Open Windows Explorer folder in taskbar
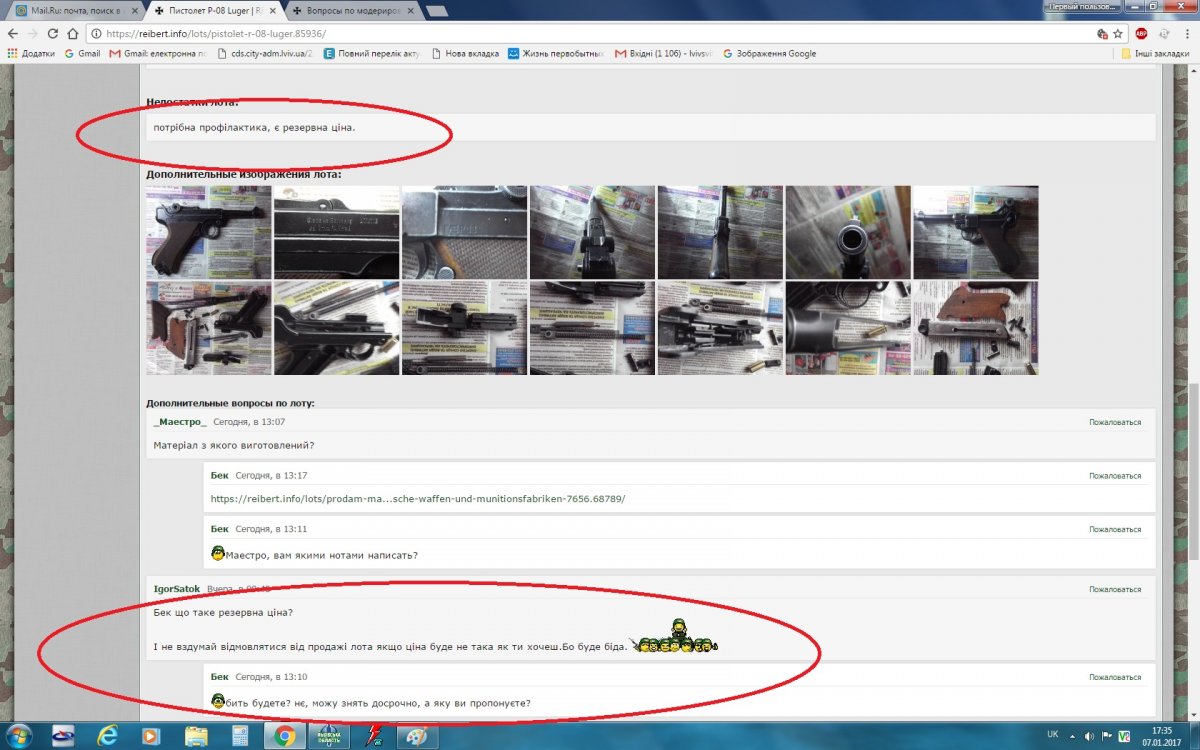This screenshot has height=750, width=1200. tap(196, 737)
